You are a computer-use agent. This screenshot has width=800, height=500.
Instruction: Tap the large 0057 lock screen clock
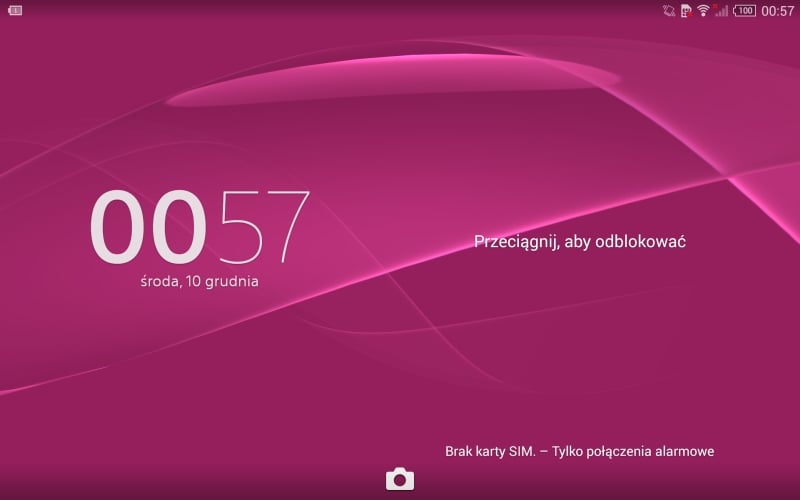[x=199, y=227]
